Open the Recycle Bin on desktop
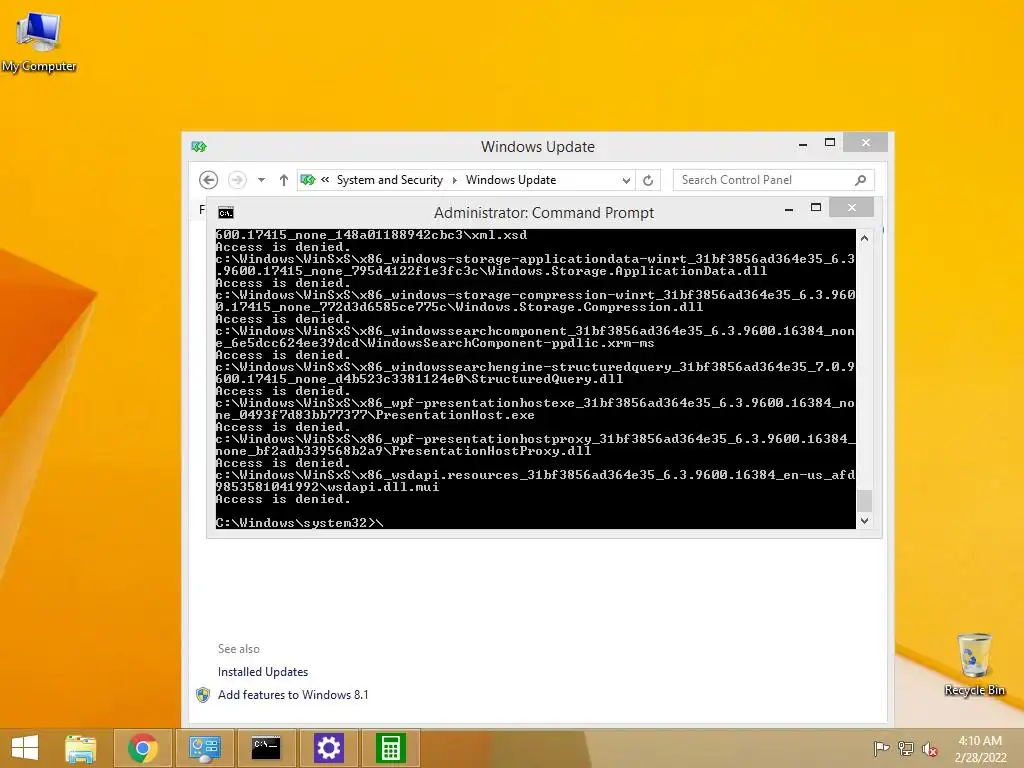 point(974,664)
